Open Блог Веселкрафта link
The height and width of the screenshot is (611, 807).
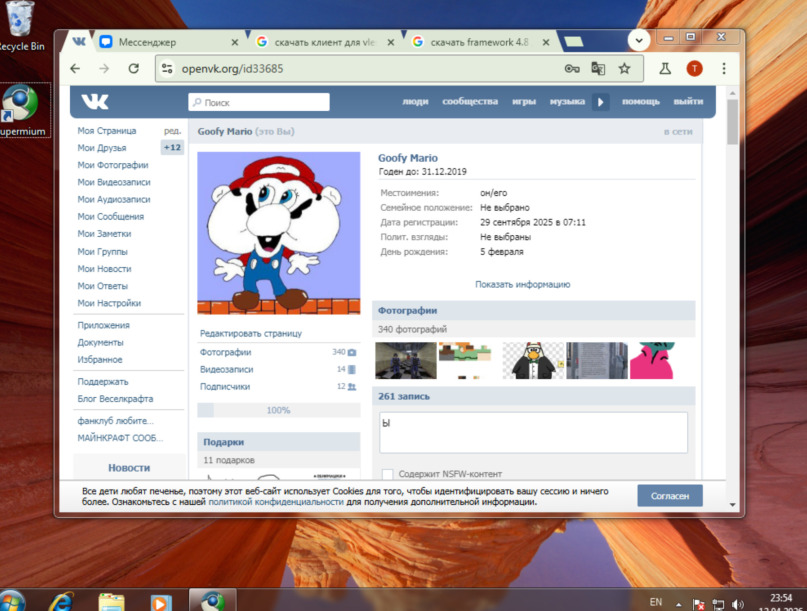(x=115, y=399)
